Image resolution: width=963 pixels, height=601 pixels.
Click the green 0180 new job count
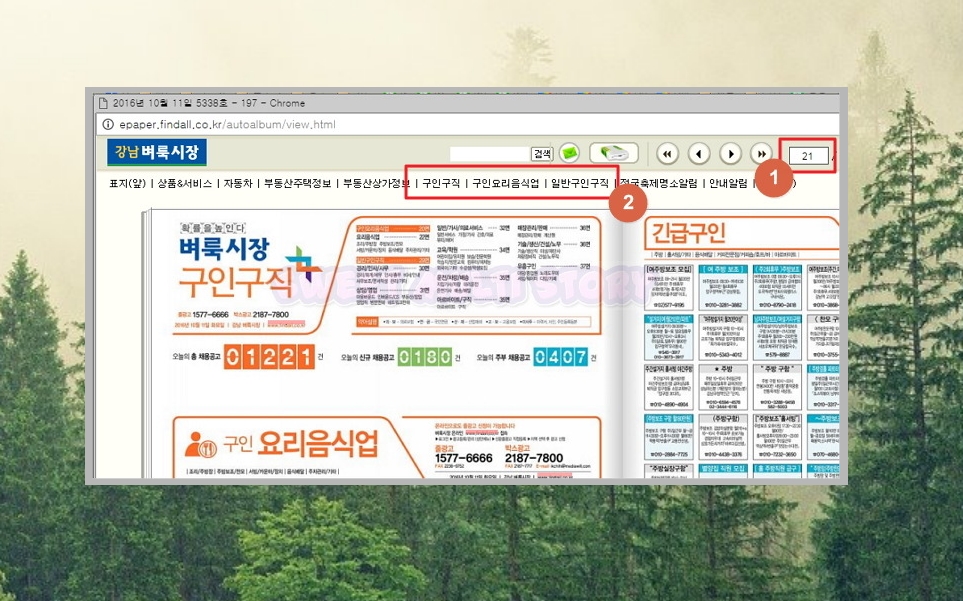click(x=425, y=357)
